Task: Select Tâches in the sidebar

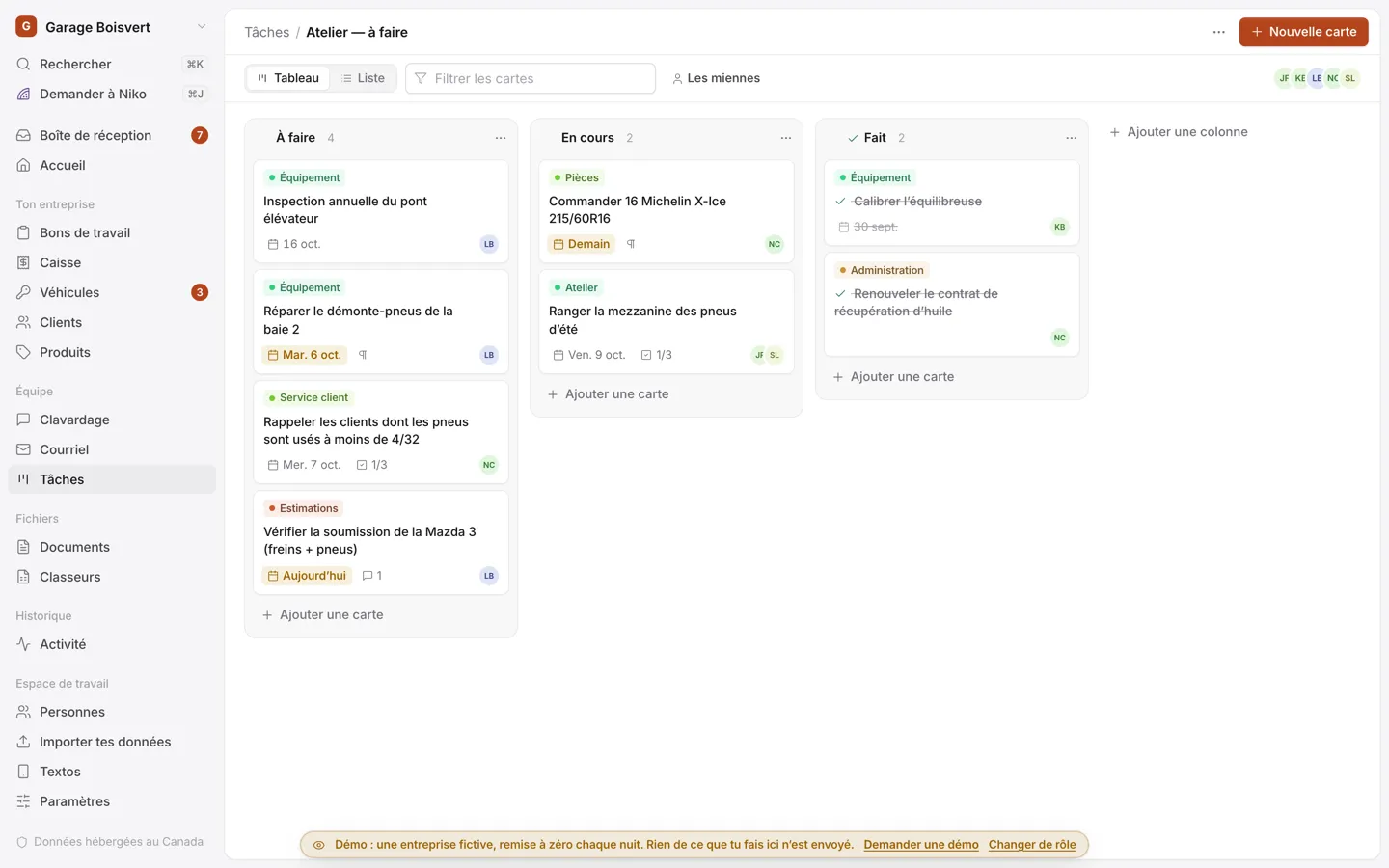Action: [112, 479]
